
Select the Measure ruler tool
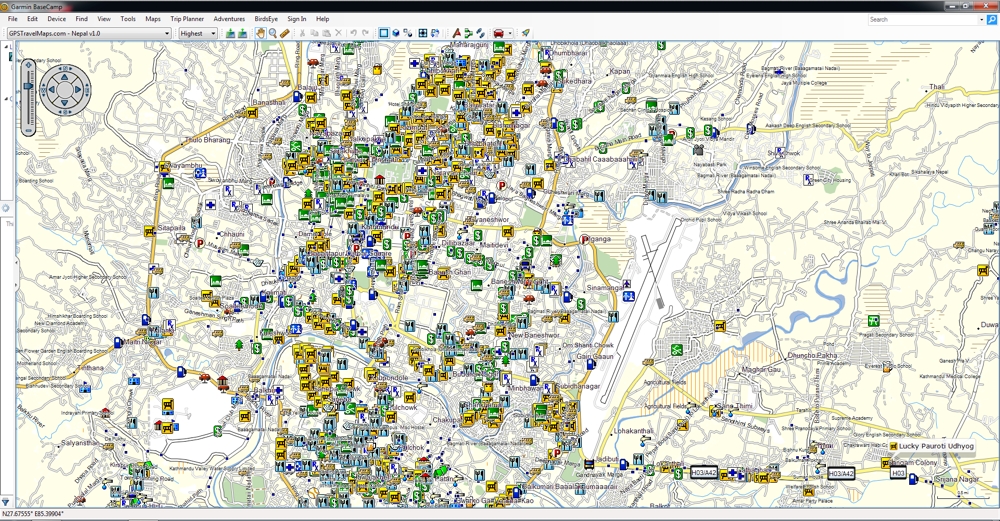click(284, 33)
